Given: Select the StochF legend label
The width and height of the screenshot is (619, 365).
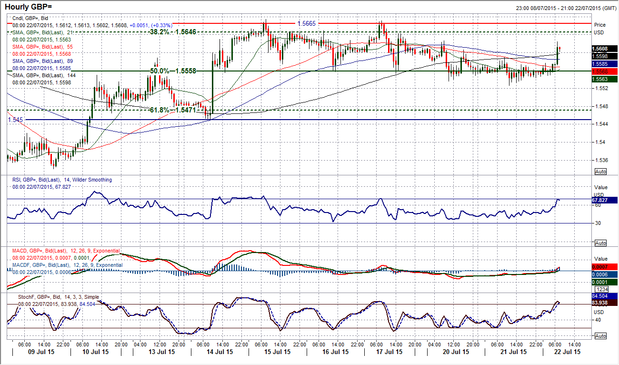Looking at the screenshot, I should tap(58, 297).
